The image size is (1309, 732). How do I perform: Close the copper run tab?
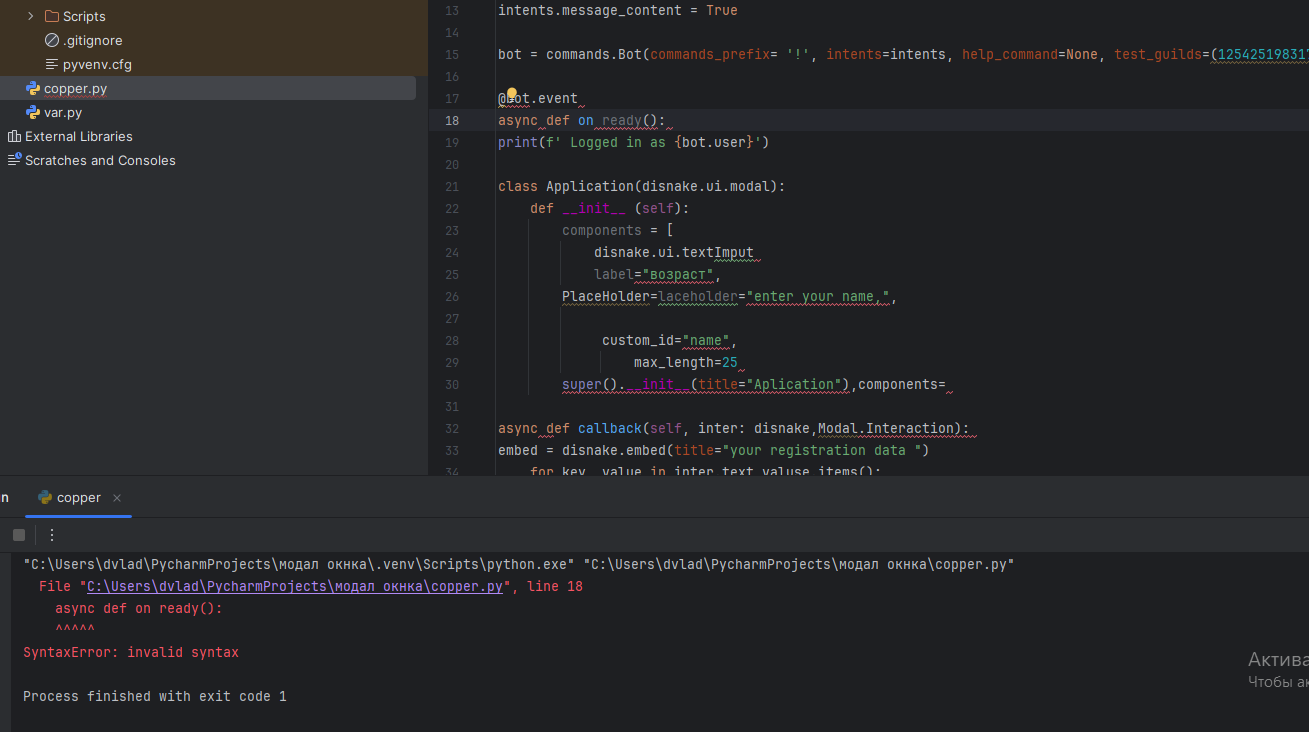[117, 498]
